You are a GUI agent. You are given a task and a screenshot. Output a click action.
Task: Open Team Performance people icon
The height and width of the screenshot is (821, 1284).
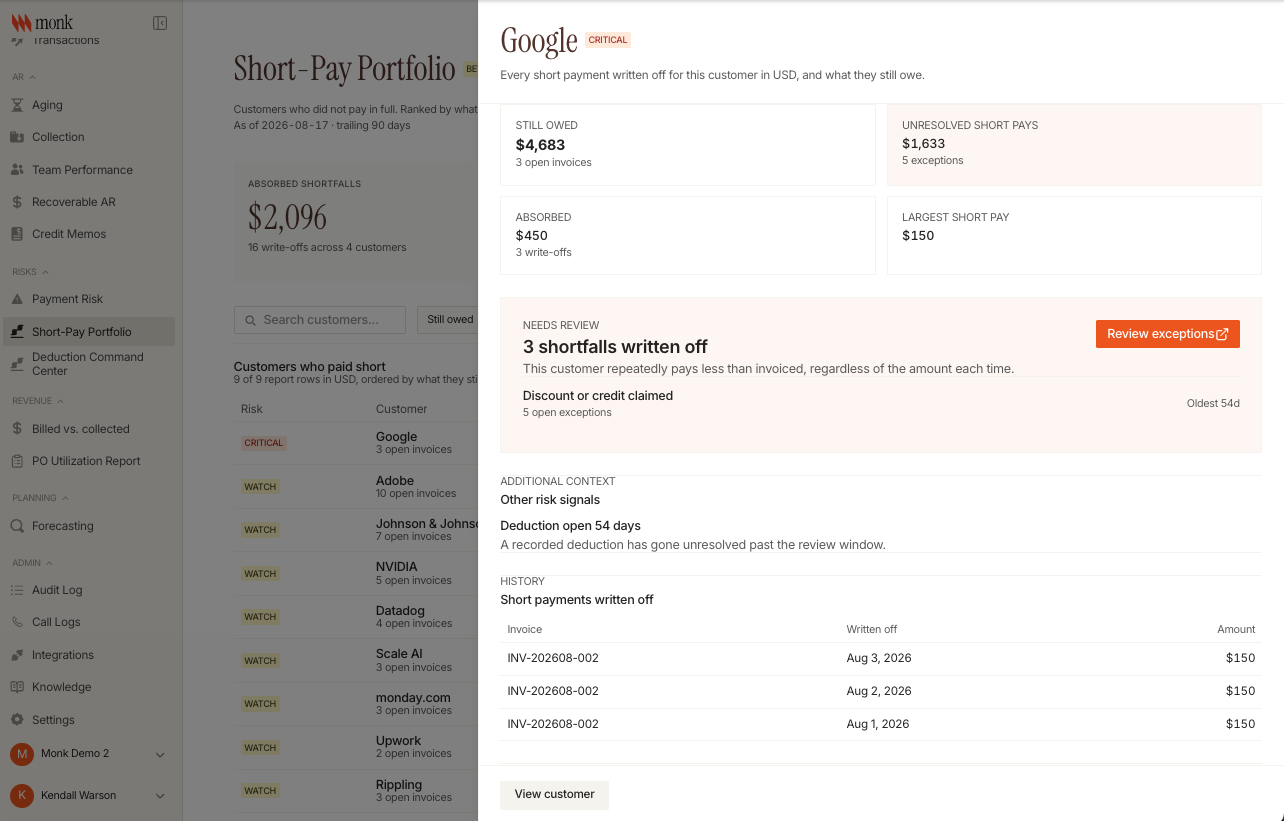click(x=17, y=170)
